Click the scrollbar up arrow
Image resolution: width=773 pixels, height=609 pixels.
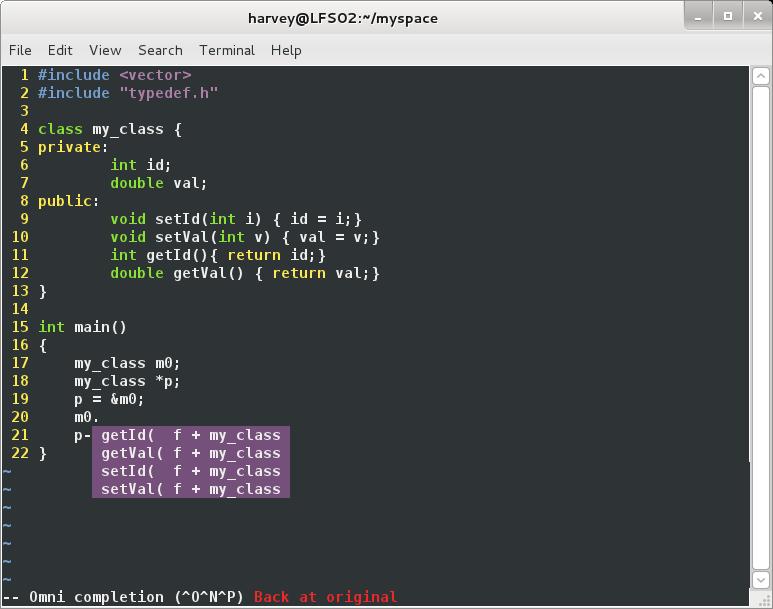760,76
